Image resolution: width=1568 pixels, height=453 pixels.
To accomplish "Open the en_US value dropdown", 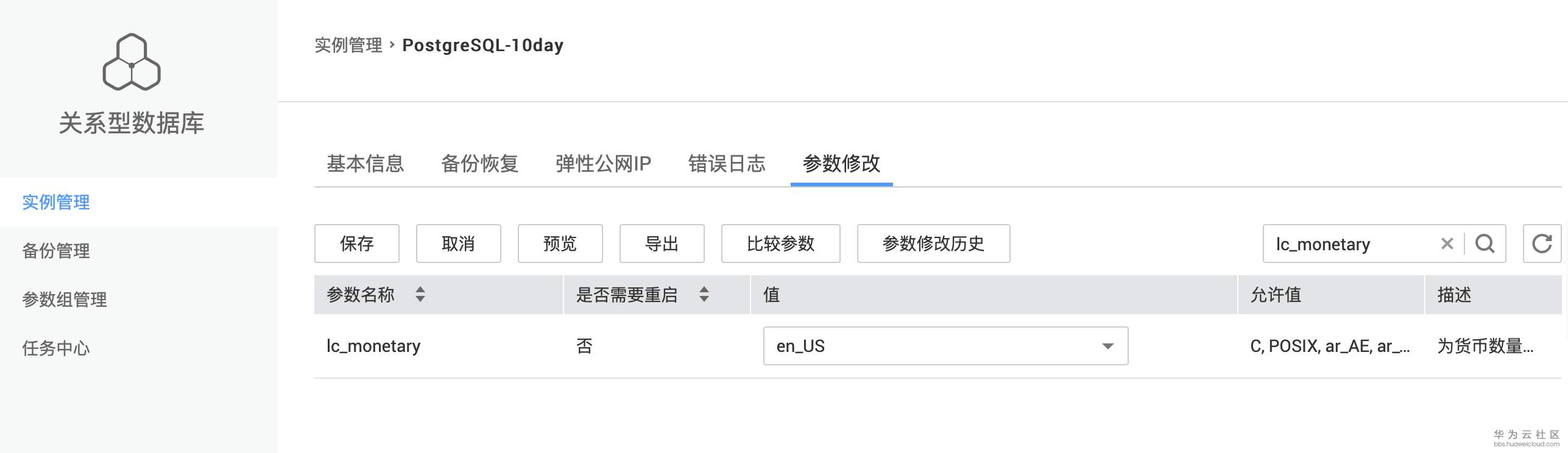I will tap(945, 346).
